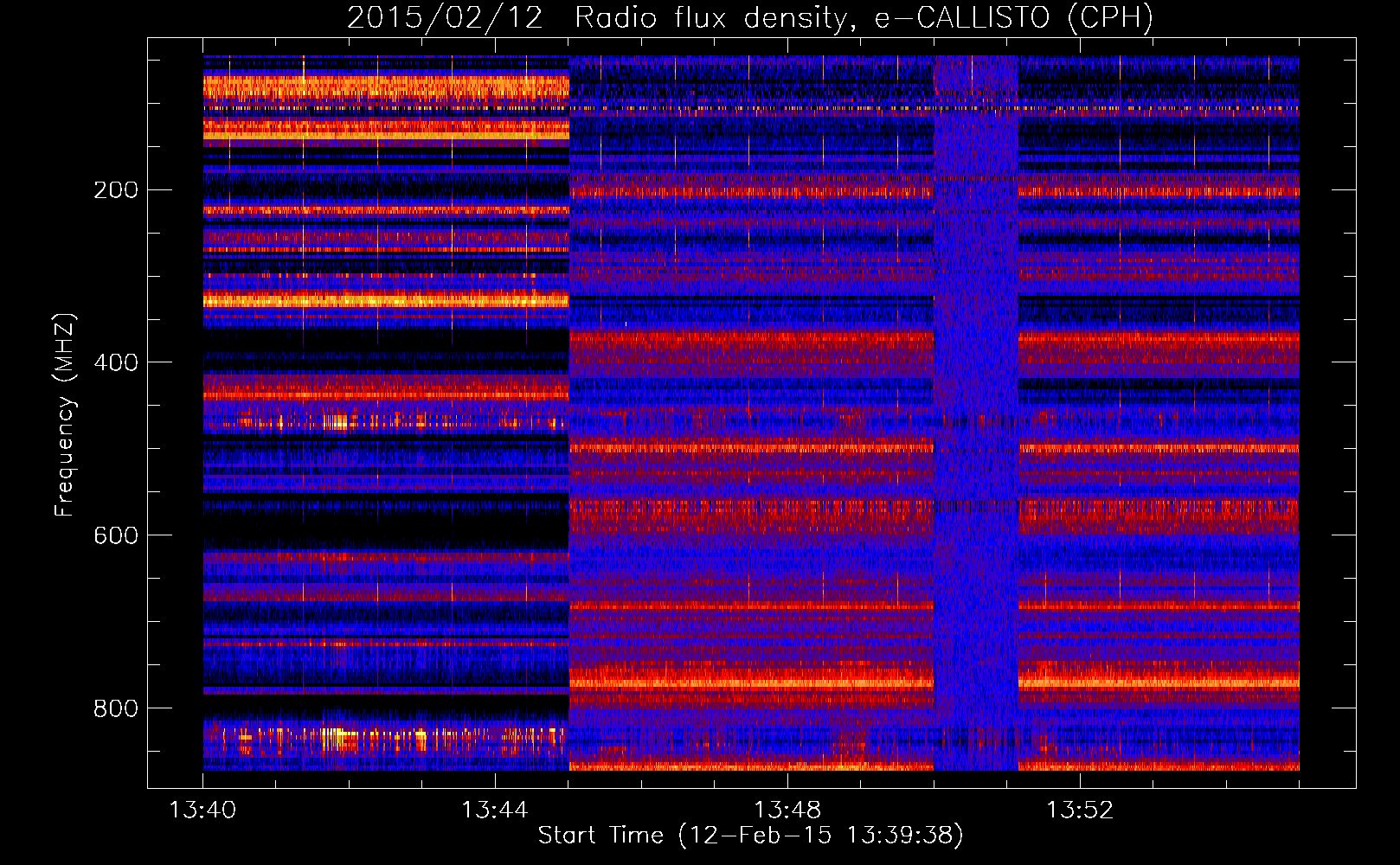Click the 600 frequency tick label
The width and height of the screenshot is (1400, 865).
(x=116, y=535)
